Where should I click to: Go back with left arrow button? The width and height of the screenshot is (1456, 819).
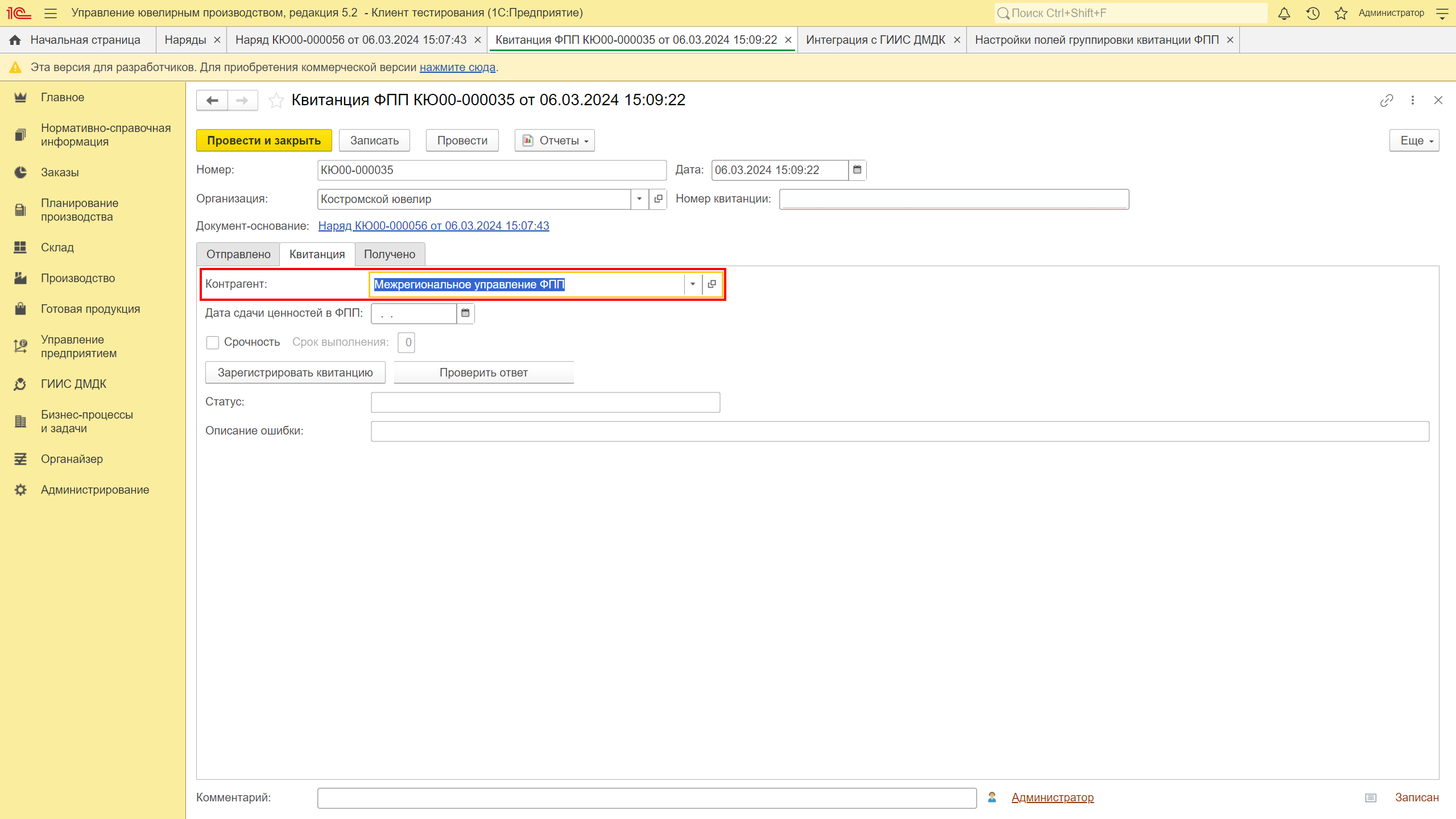[x=212, y=101]
